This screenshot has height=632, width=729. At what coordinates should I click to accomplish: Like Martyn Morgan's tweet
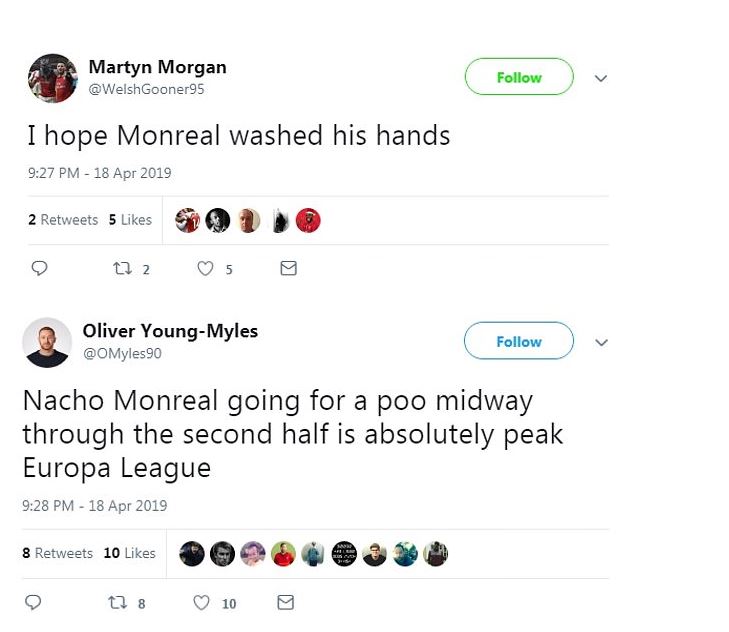(x=205, y=268)
